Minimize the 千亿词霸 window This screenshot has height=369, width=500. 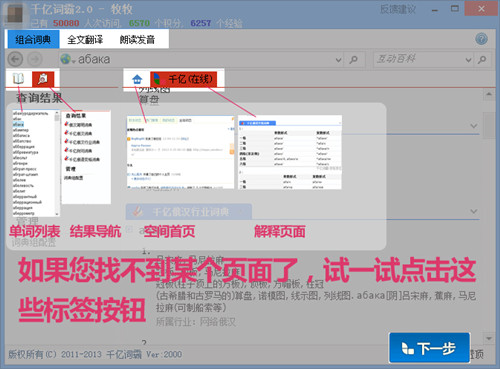[434, 9]
